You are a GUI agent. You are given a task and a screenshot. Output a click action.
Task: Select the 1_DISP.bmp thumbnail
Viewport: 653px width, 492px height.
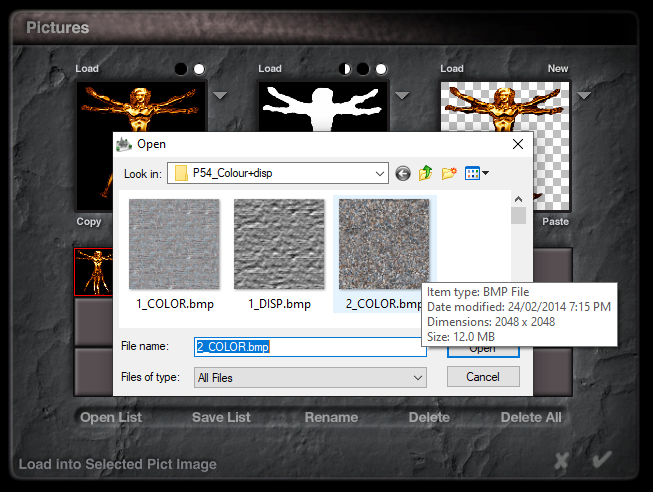(279, 244)
